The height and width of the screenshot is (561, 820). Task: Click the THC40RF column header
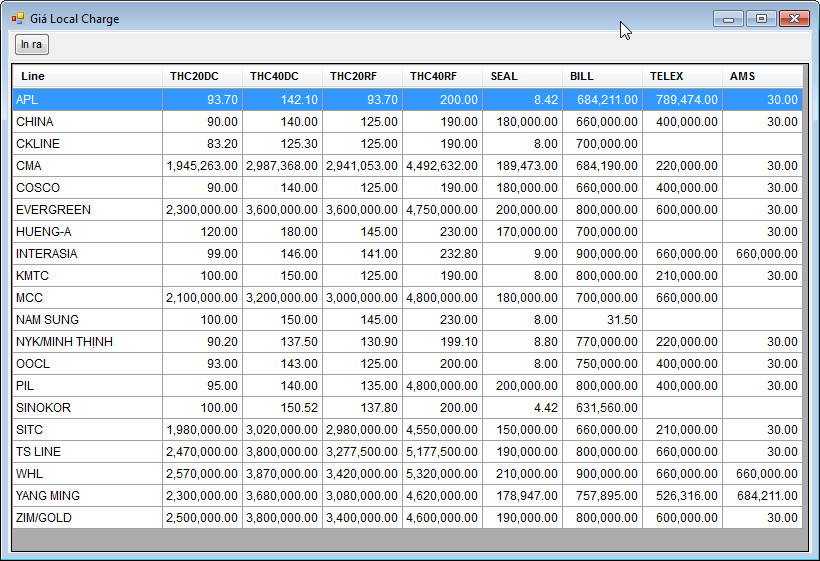(442, 76)
